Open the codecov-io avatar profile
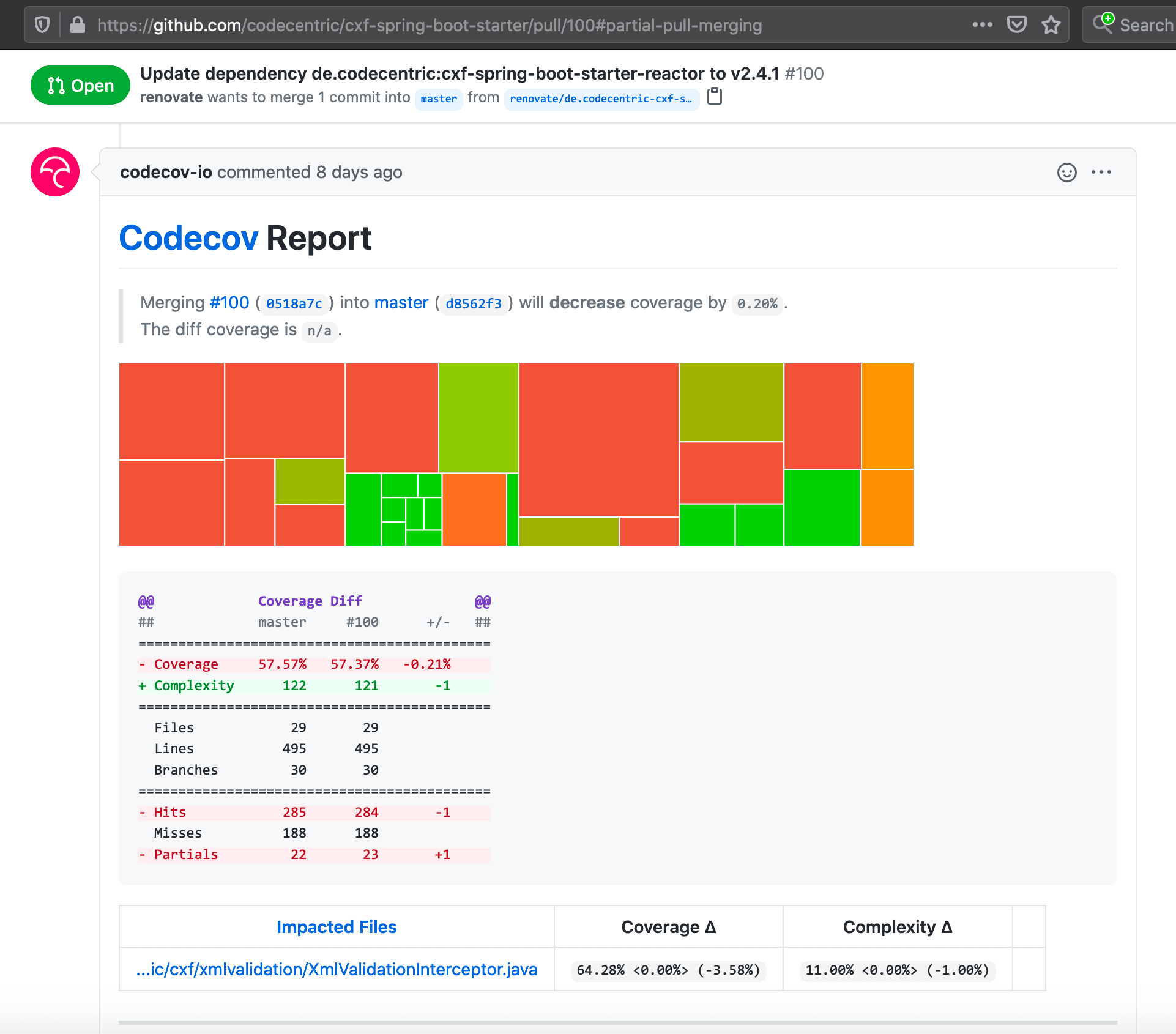The height and width of the screenshot is (1034, 1176). tap(55, 172)
